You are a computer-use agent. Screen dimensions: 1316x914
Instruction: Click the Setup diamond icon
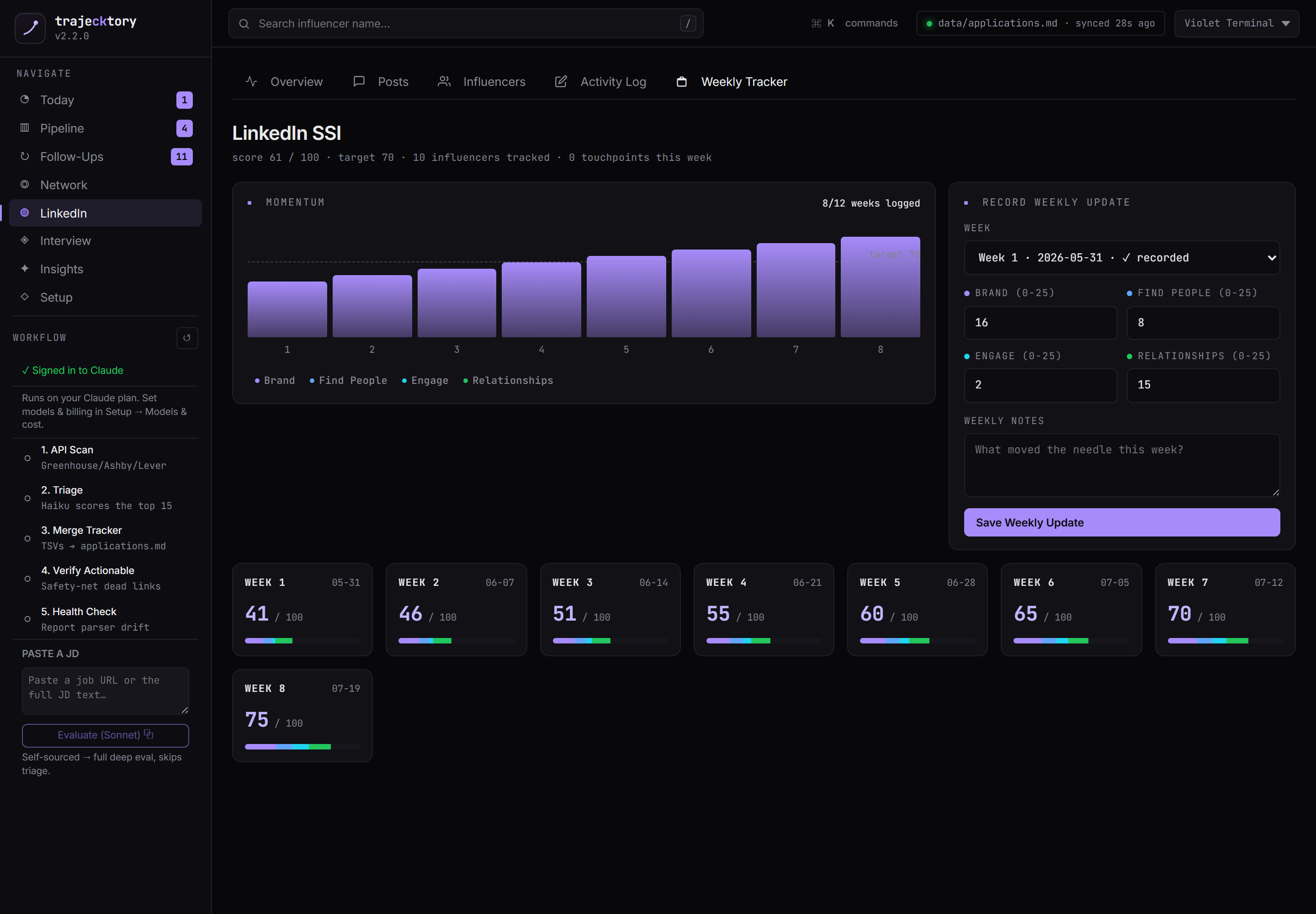tap(25, 297)
